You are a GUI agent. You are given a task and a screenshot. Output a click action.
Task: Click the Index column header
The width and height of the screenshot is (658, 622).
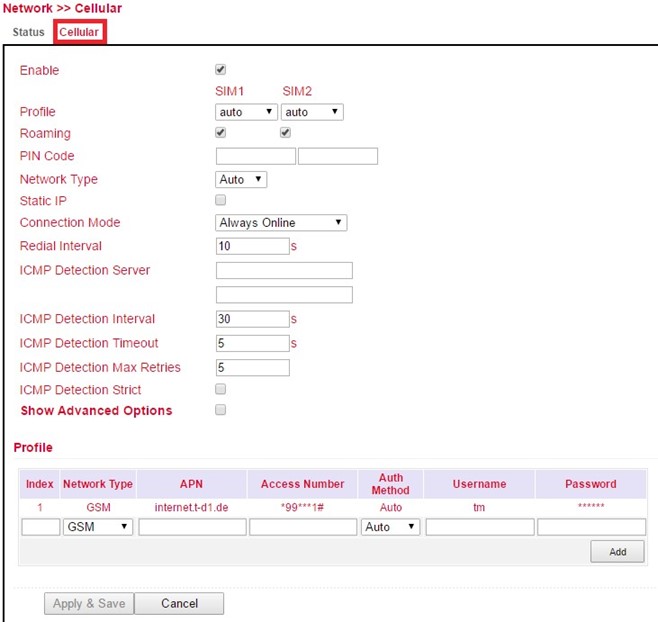pos(39,484)
